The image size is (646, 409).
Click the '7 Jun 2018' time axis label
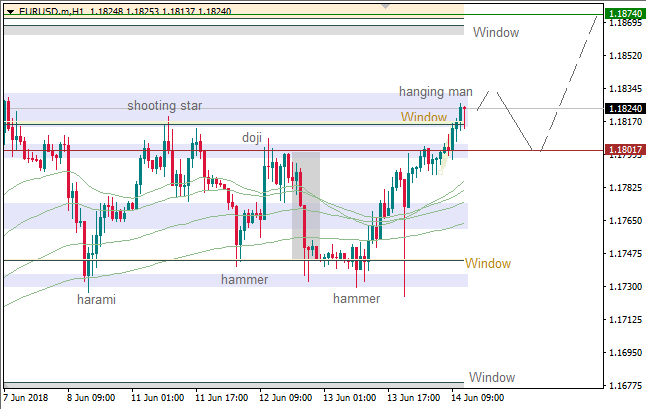point(28,397)
